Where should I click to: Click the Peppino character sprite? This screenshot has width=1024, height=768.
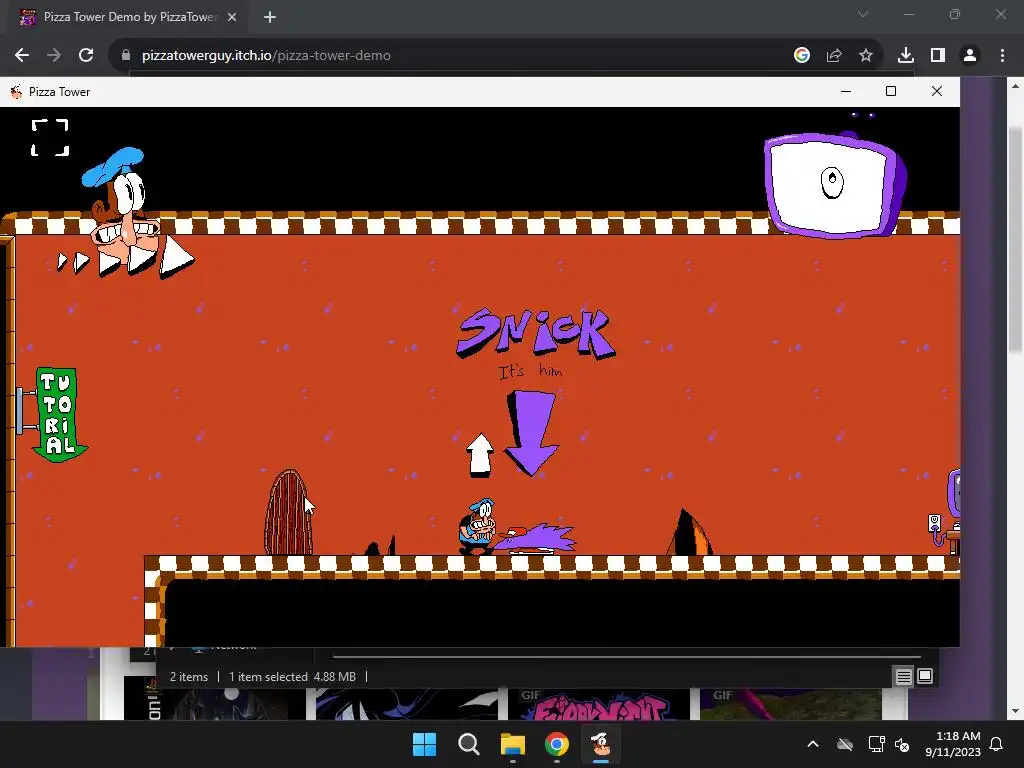[477, 526]
